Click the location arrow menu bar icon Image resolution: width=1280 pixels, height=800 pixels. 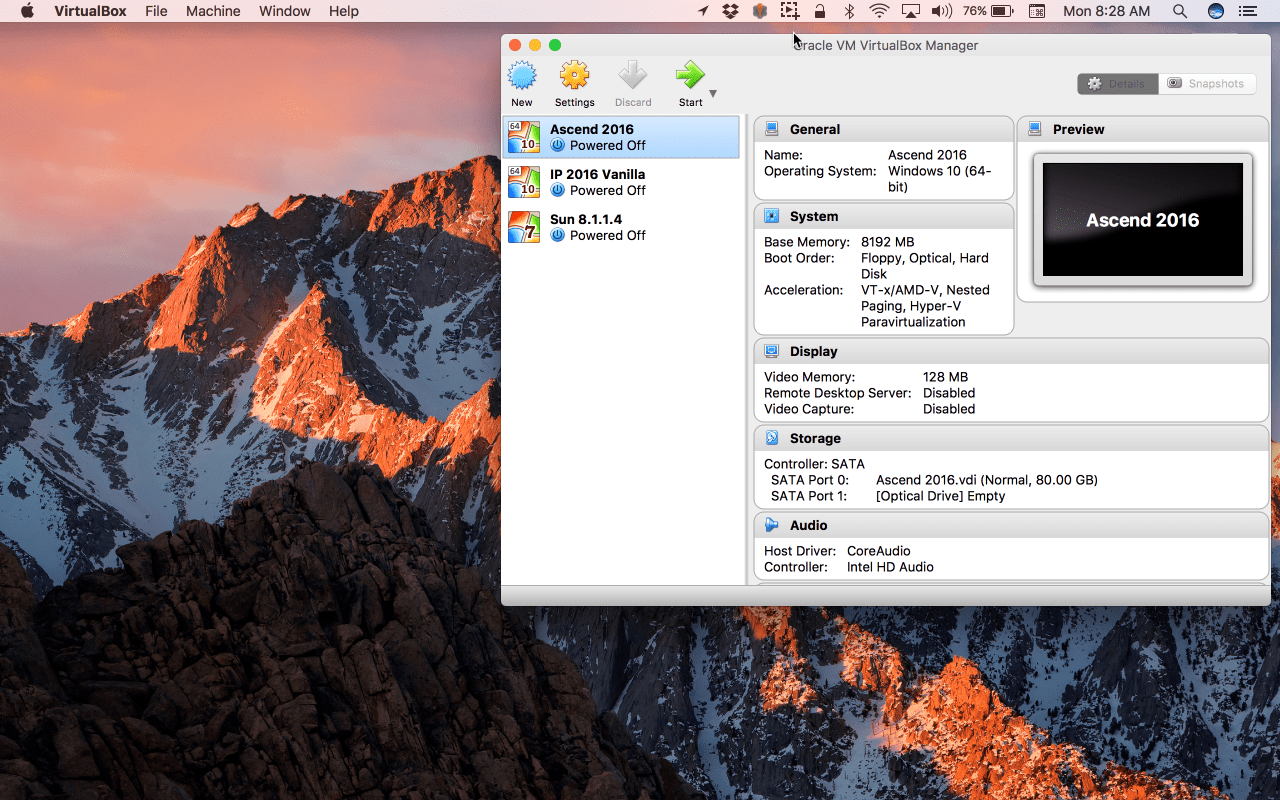coord(703,11)
